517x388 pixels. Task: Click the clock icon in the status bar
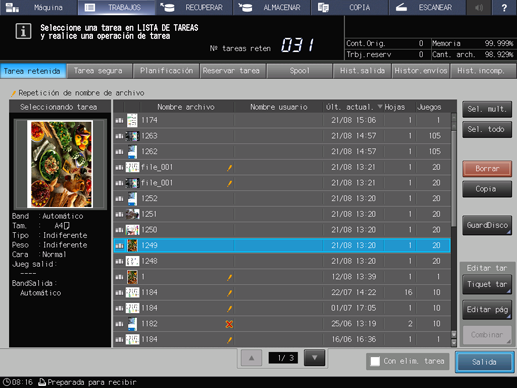[7, 382]
